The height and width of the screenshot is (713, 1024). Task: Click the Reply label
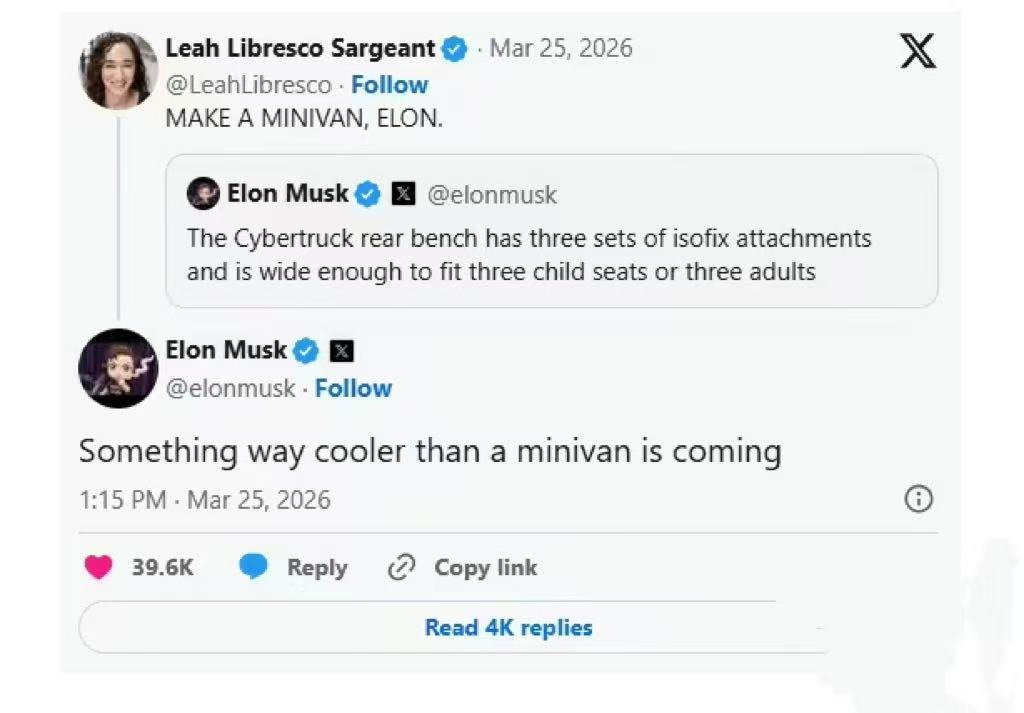317,568
